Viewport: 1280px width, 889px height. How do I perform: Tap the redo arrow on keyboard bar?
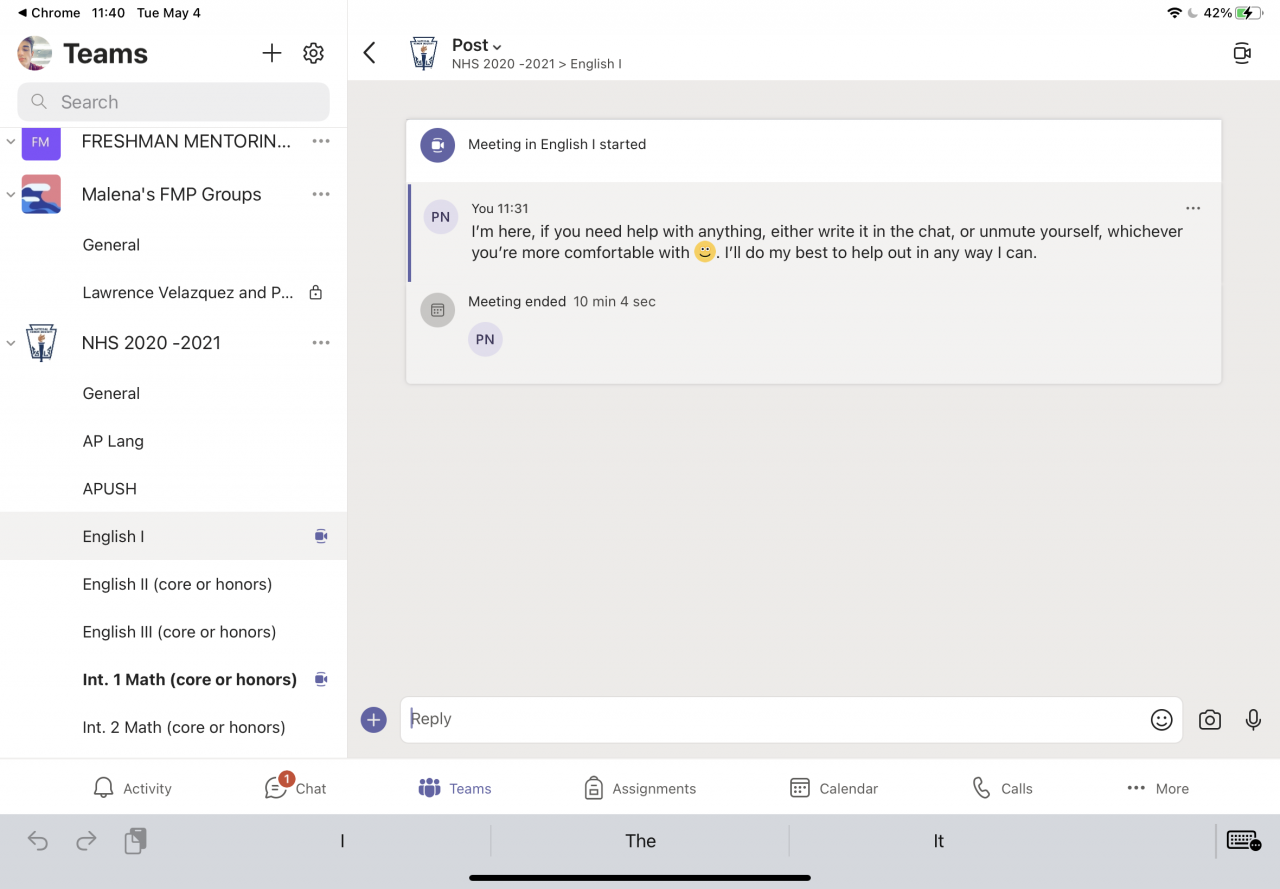86,841
